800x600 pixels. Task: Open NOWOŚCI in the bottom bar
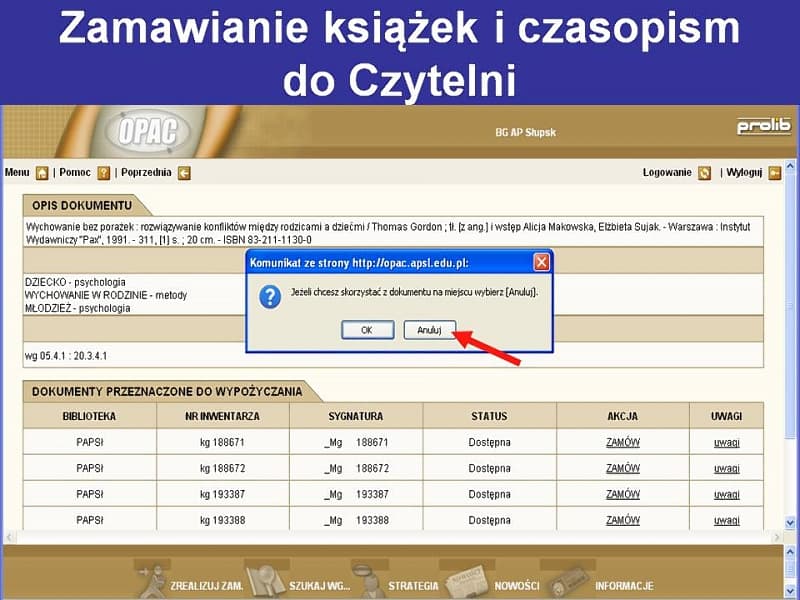tap(517, 586)
